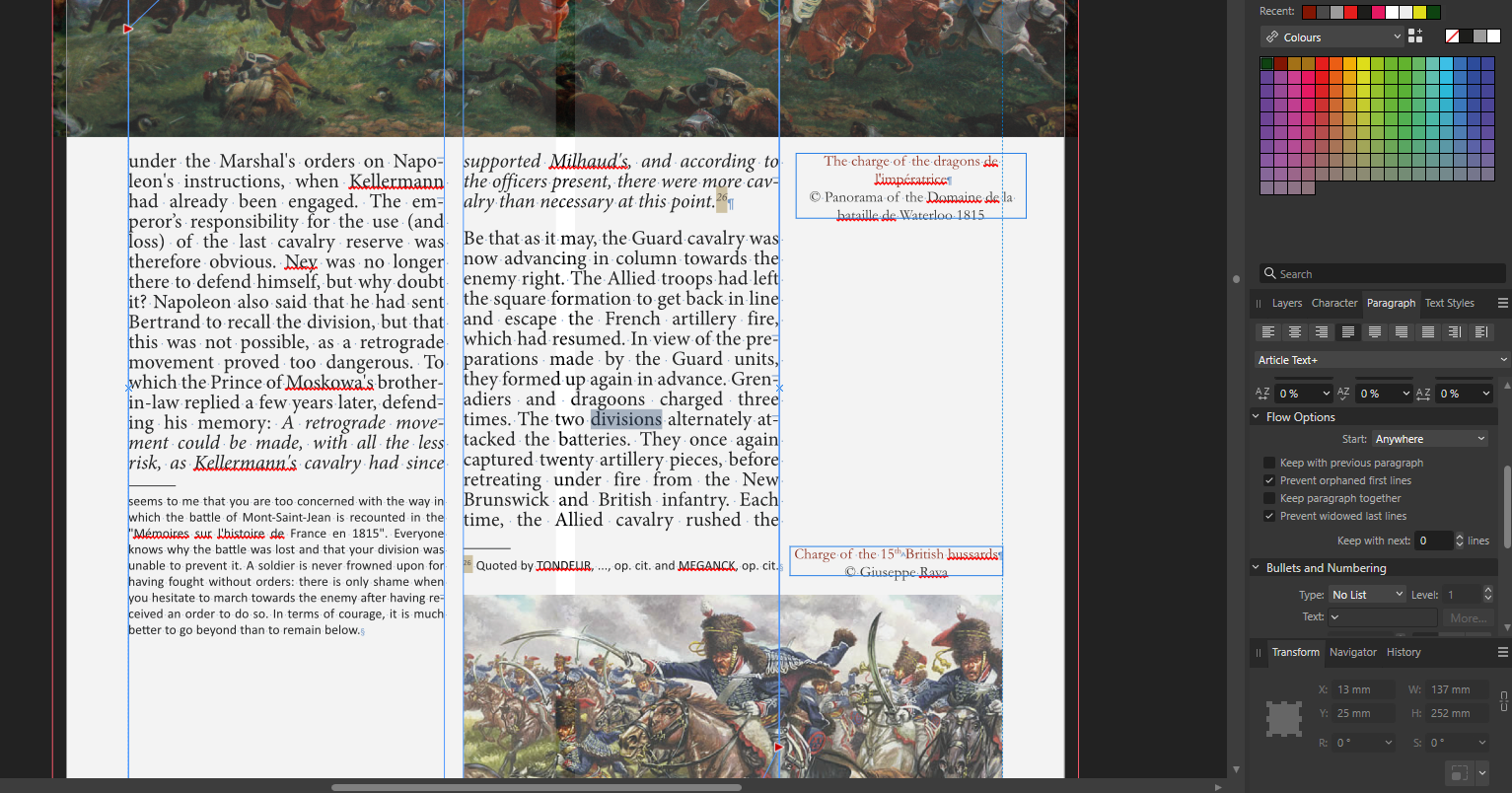Open the bullet Text preset dropdown
The height and width of the screenshot is (793, 1512).
pos(1334,617)
